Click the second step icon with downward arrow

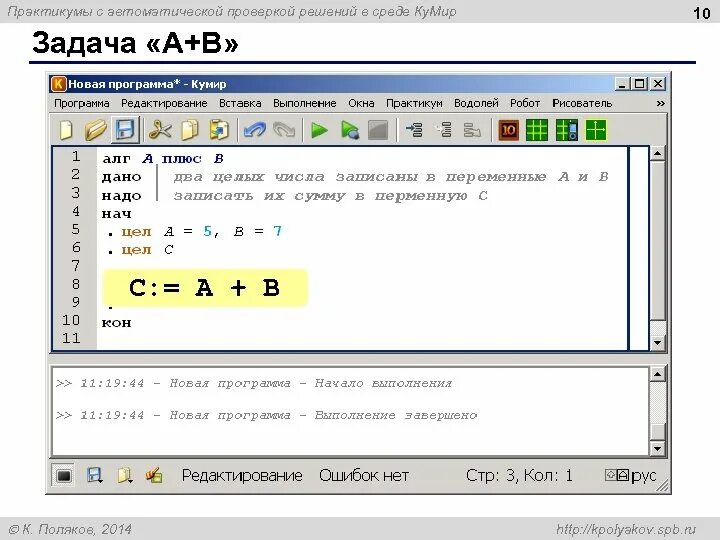point(444,130)
